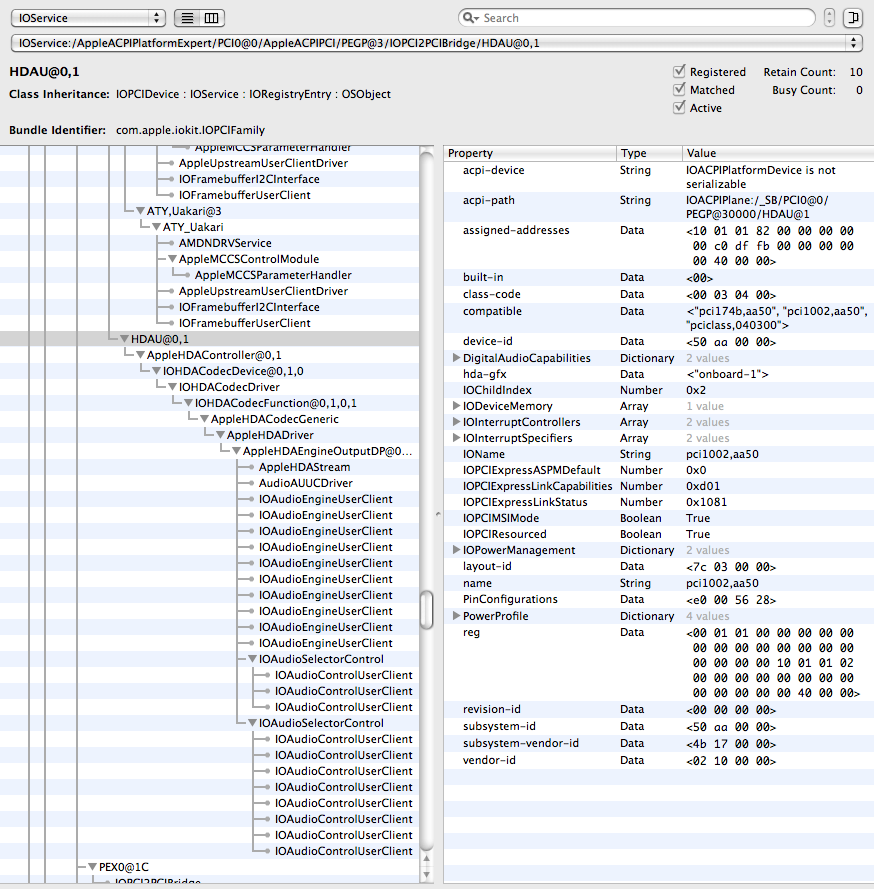The height and width of the screenshot is (889, 874).
Task: Toggle the inspector panel icon beside search
Action: pyautogui.click(x=852, y=18)
